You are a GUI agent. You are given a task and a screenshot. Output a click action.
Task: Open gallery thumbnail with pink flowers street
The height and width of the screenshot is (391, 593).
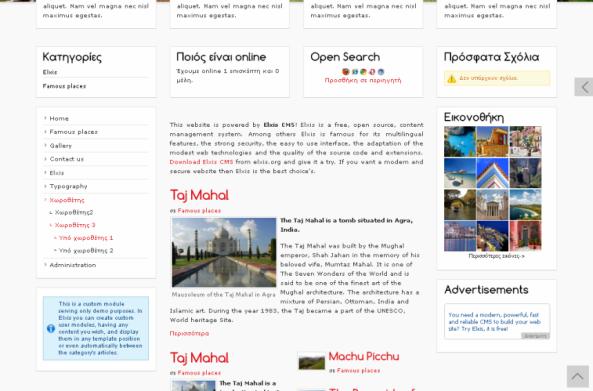tap(525, 141)
